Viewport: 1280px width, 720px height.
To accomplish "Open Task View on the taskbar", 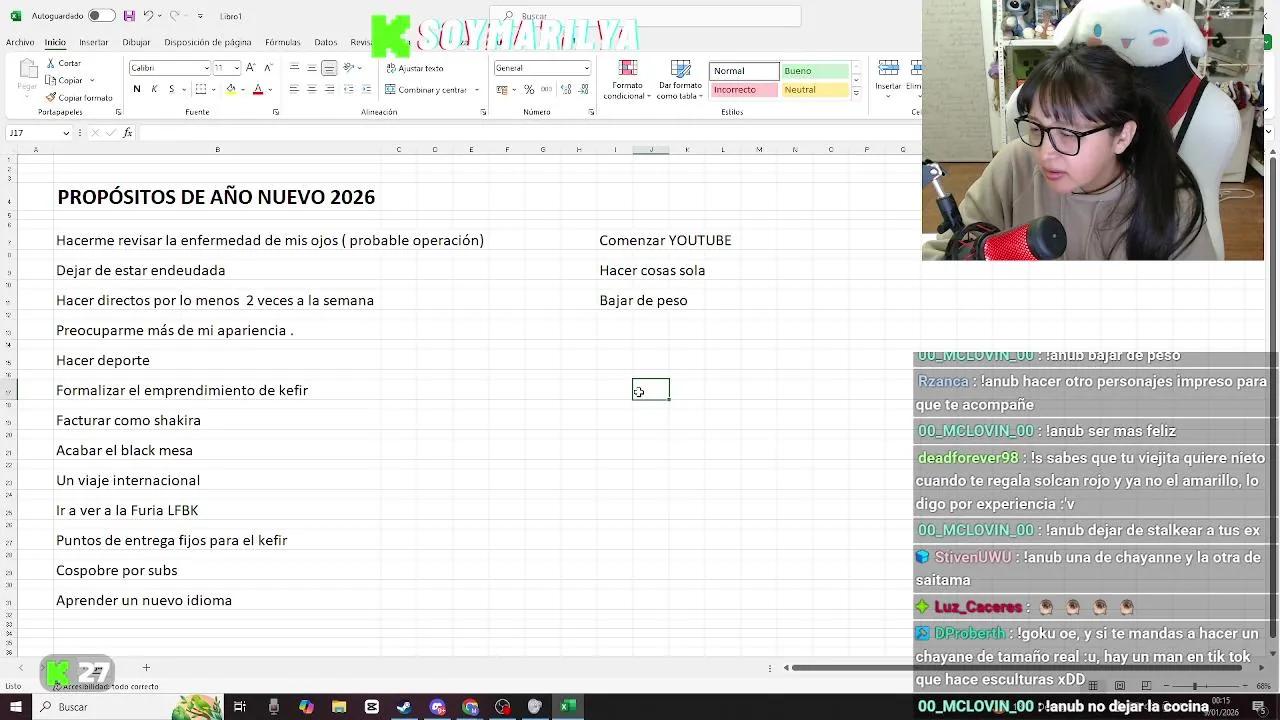I will tap(240, 707).
